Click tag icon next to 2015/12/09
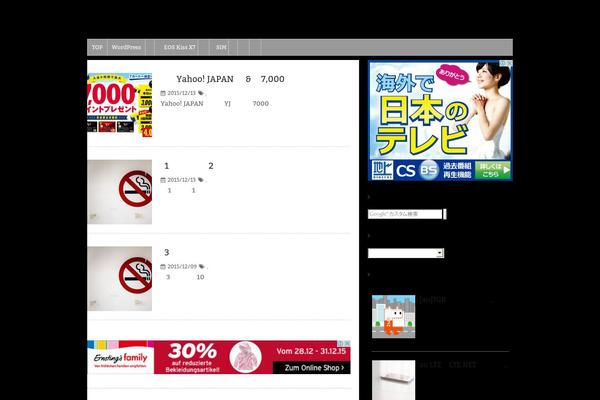 (x=201, y=266)
